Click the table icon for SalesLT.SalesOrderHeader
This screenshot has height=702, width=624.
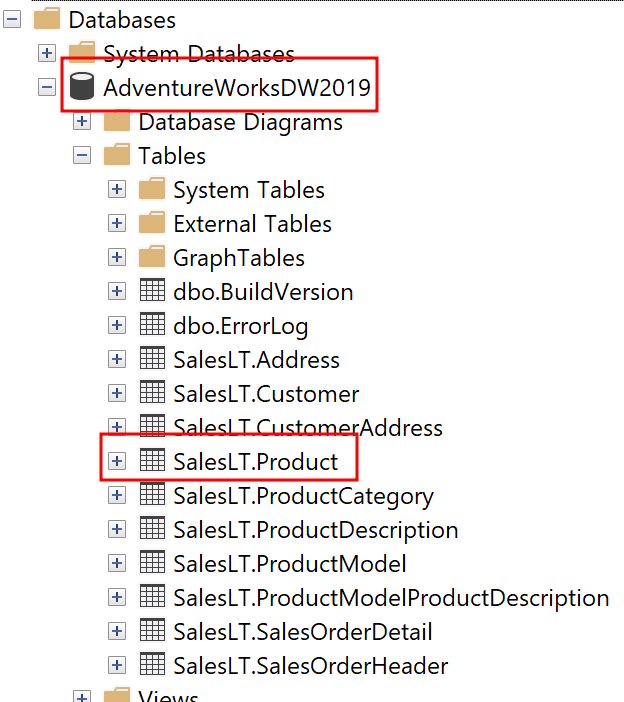[x=152, y=665]
